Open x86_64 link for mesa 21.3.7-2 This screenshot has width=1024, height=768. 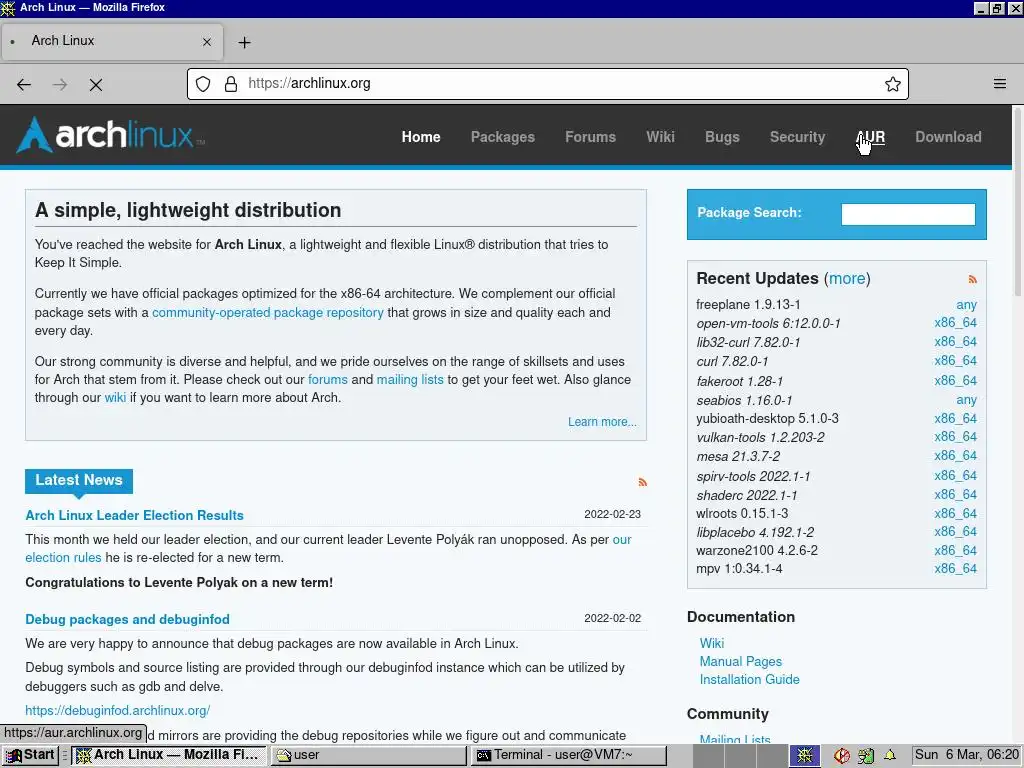pyautogui.click(x=955, y=455)
